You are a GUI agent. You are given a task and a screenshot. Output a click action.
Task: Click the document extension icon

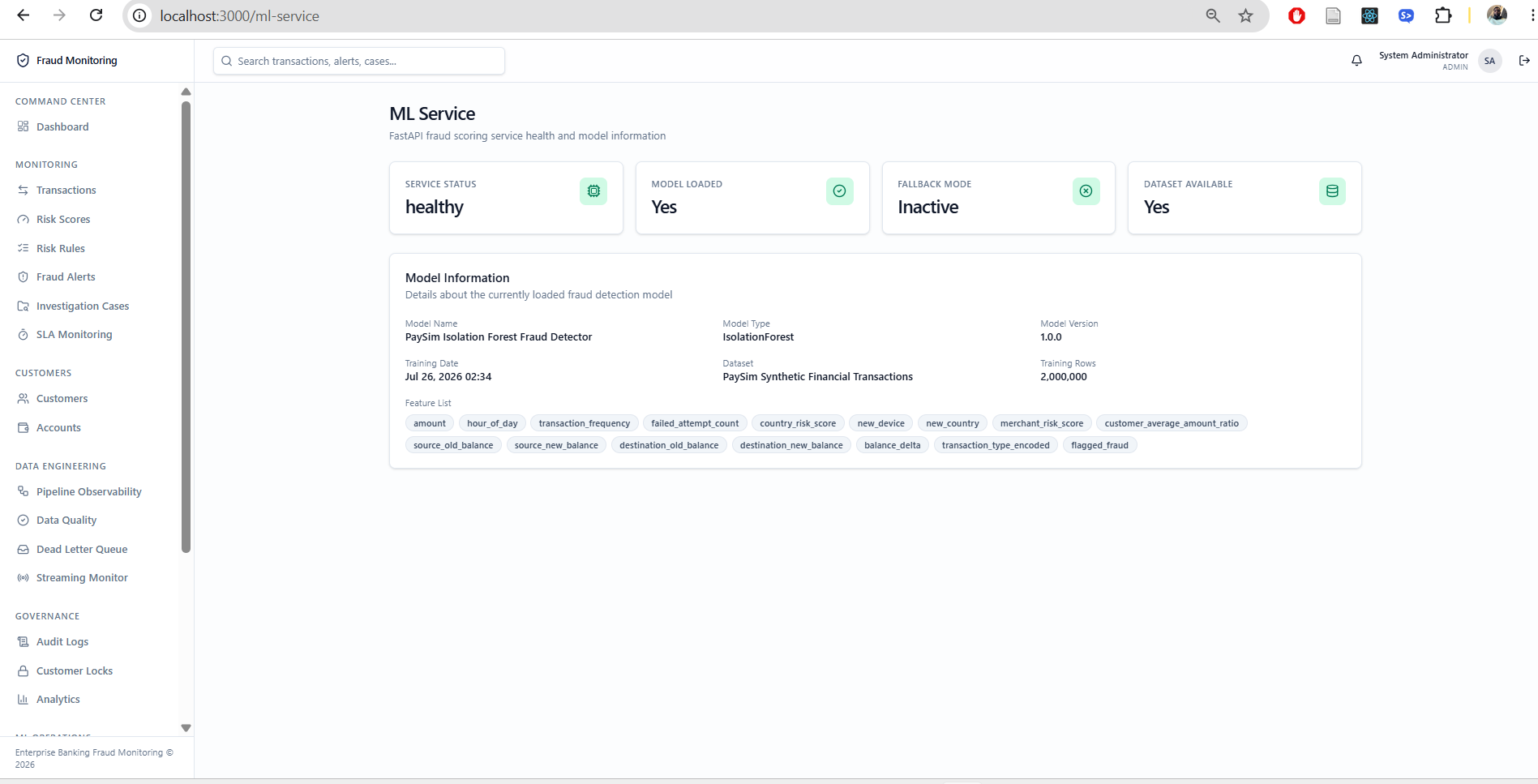[1333, 15]
